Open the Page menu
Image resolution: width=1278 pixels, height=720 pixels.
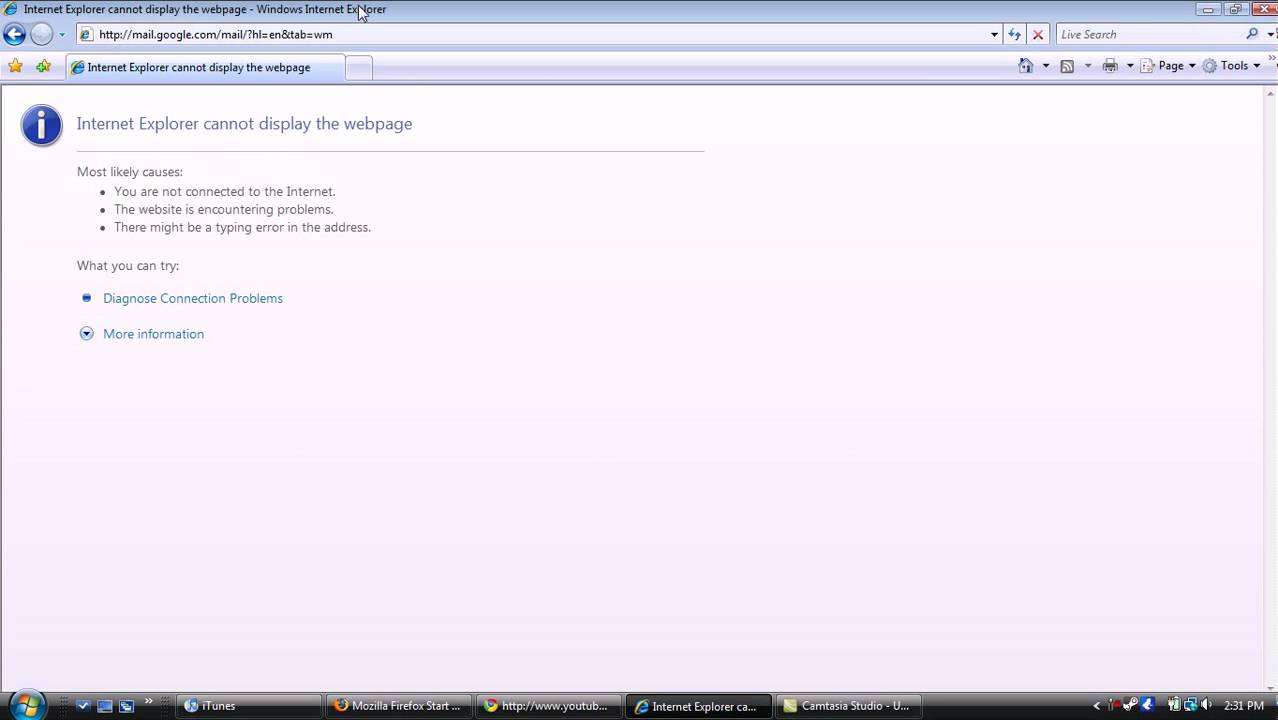click(1168, 66)
